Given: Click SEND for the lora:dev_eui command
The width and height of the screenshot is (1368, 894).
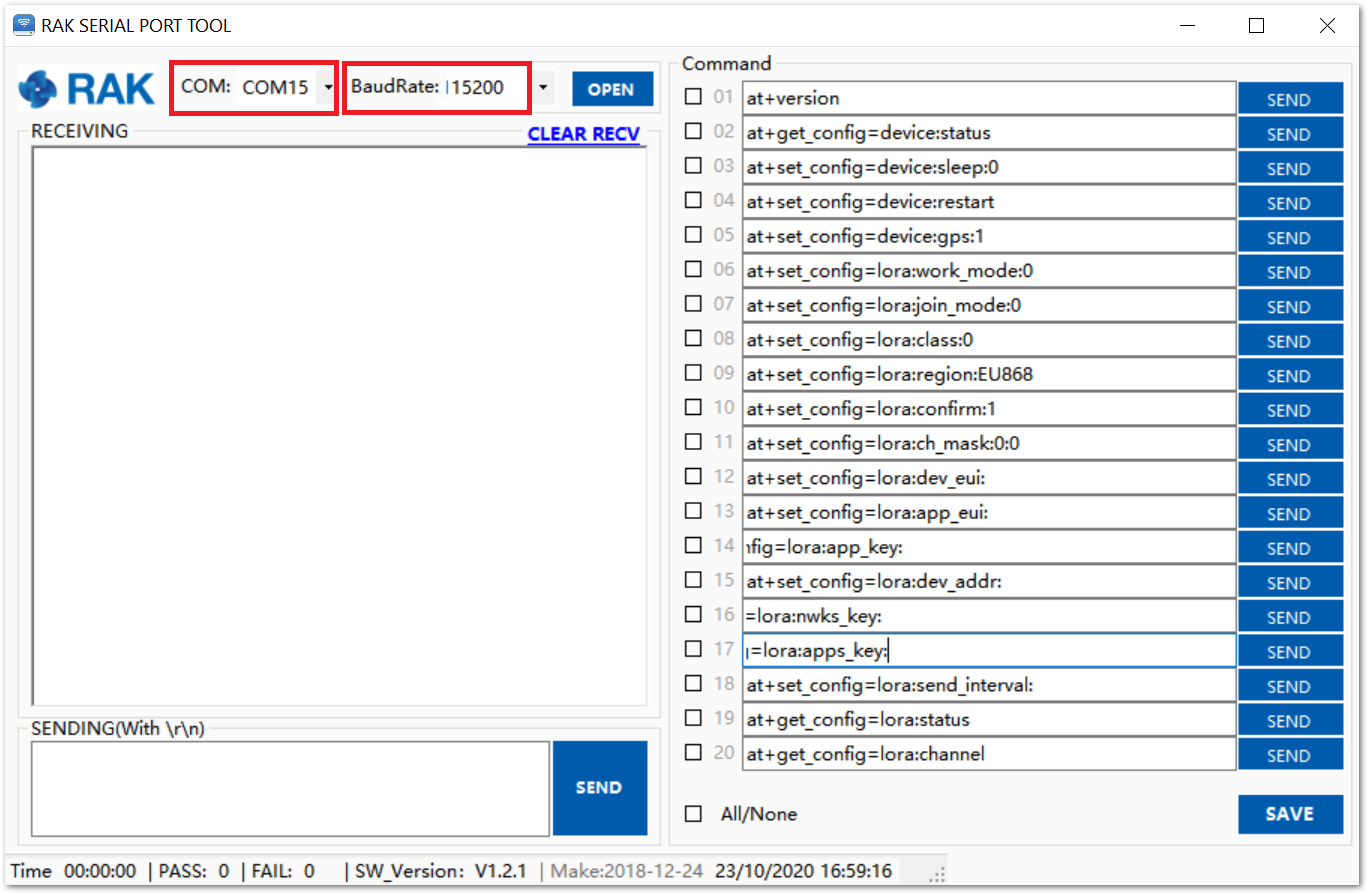Looking at the screenshot, I should [1290, 479].
